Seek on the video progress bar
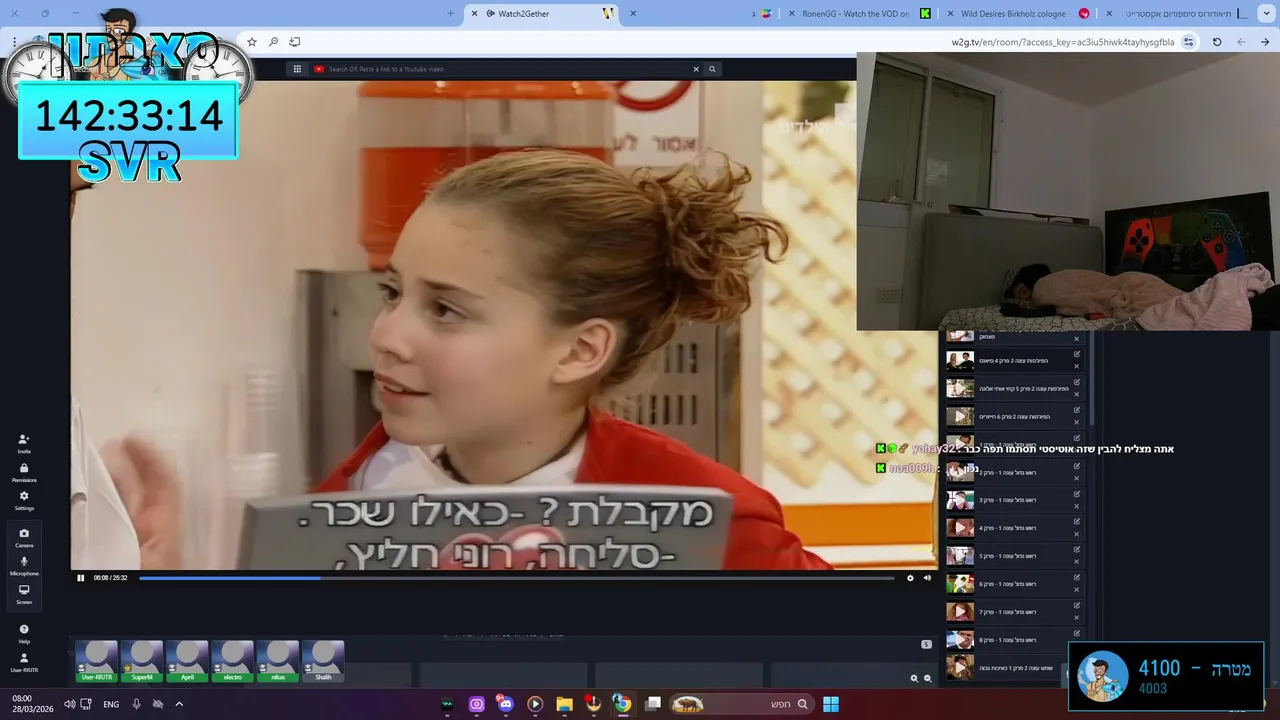 pyautogui.click(x=516, y=578)
